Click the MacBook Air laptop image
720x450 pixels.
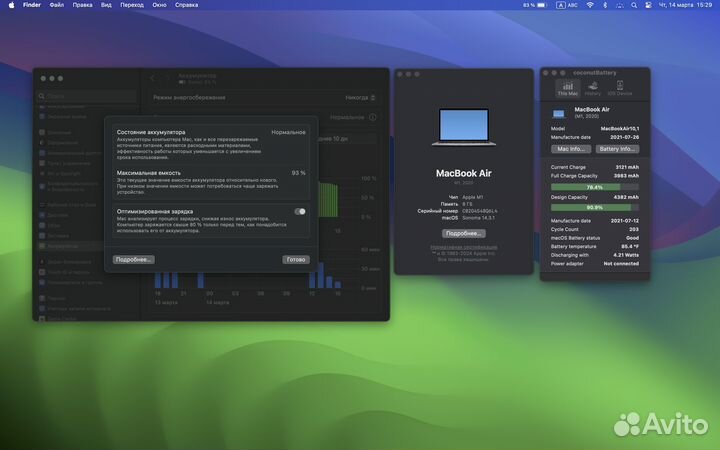464,127
